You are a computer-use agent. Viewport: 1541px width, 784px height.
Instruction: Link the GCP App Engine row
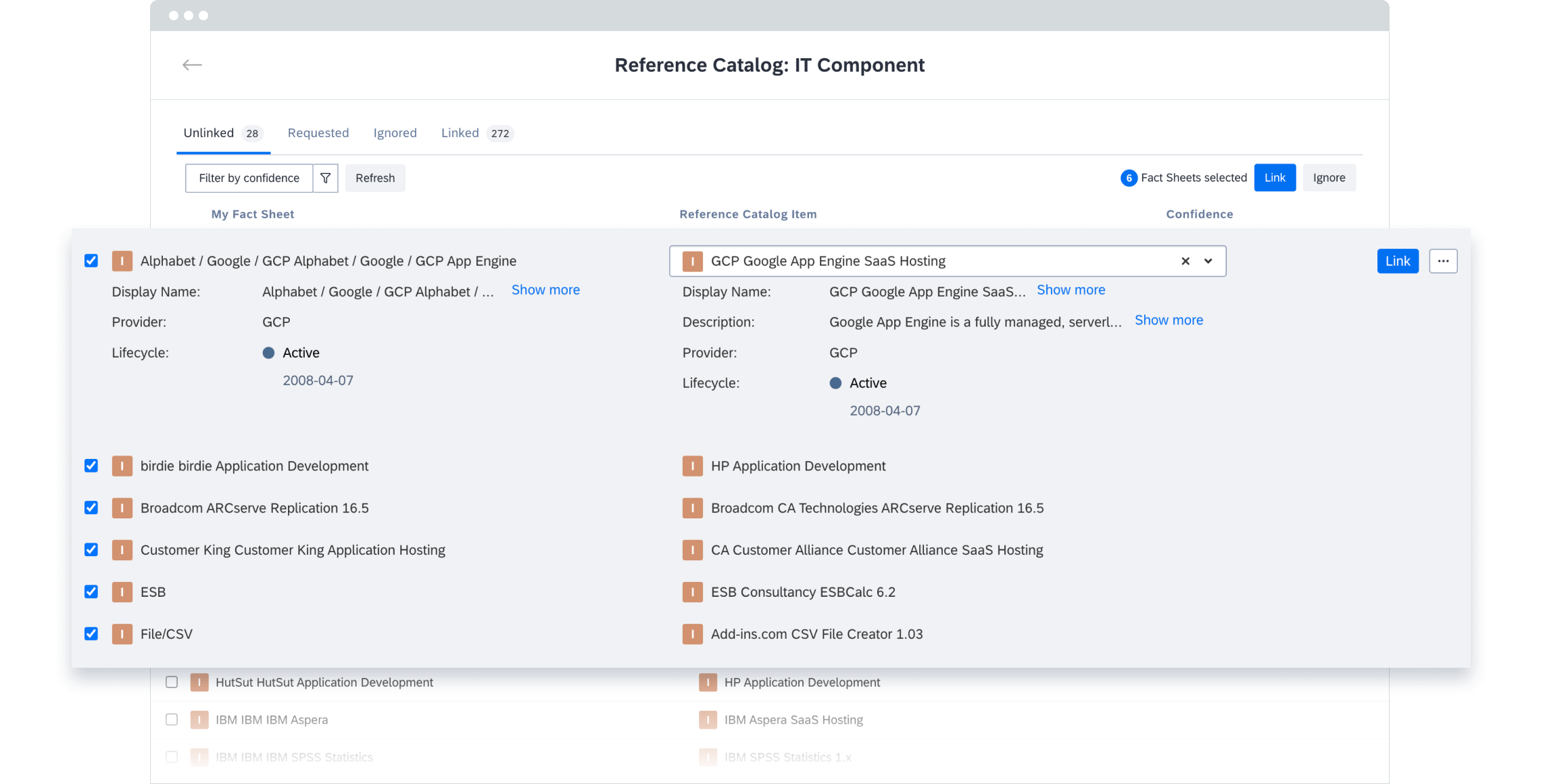click(x=1398, y=261)
